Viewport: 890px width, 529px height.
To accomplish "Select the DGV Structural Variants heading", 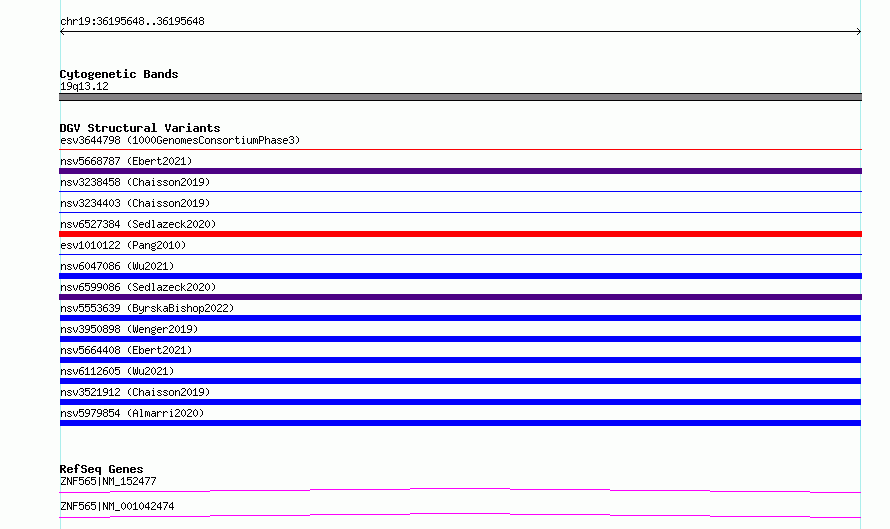I will tap(140, 128).
